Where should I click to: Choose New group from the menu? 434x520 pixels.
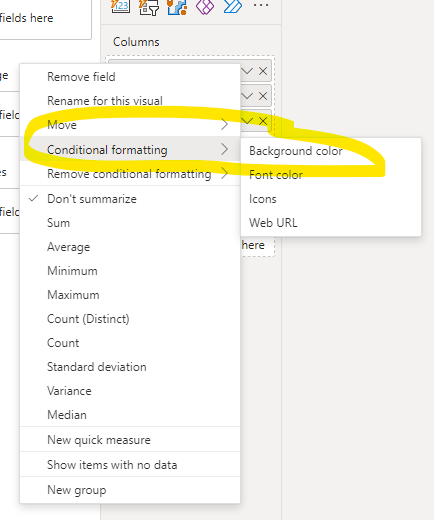point(130,490)
